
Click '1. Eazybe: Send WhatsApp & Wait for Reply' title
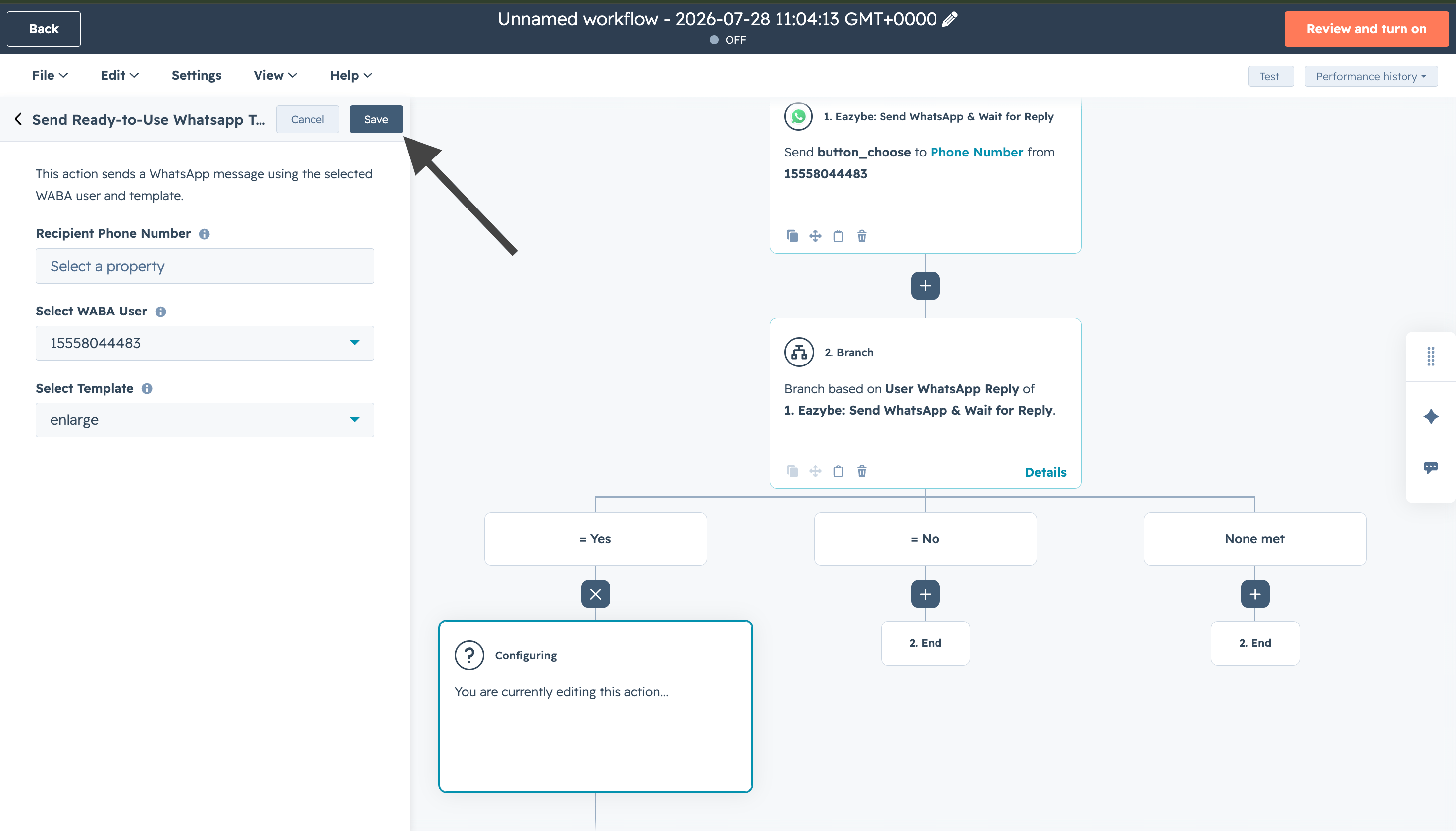938,116
